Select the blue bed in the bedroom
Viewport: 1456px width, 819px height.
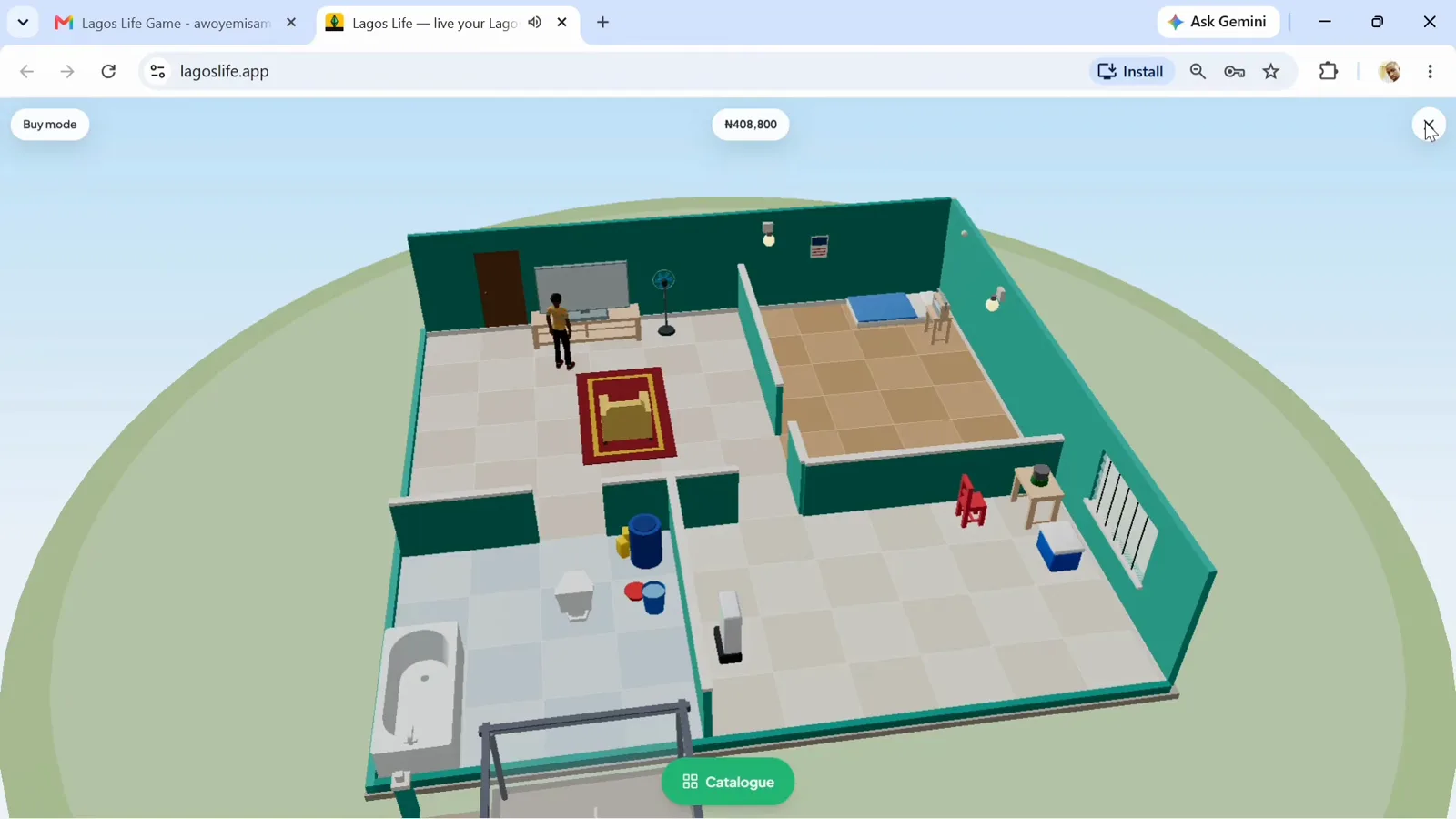(x=885, y=308)
